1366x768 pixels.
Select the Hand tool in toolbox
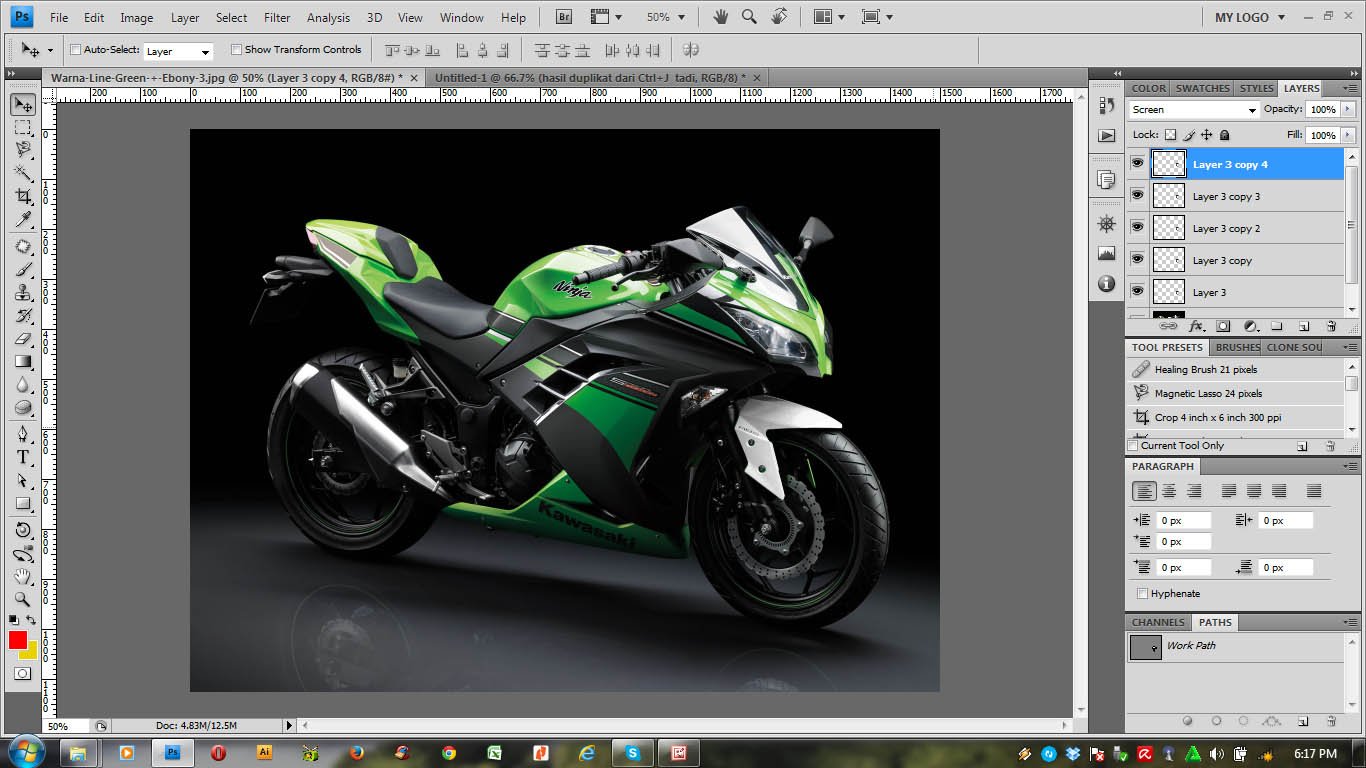[23, 576]
